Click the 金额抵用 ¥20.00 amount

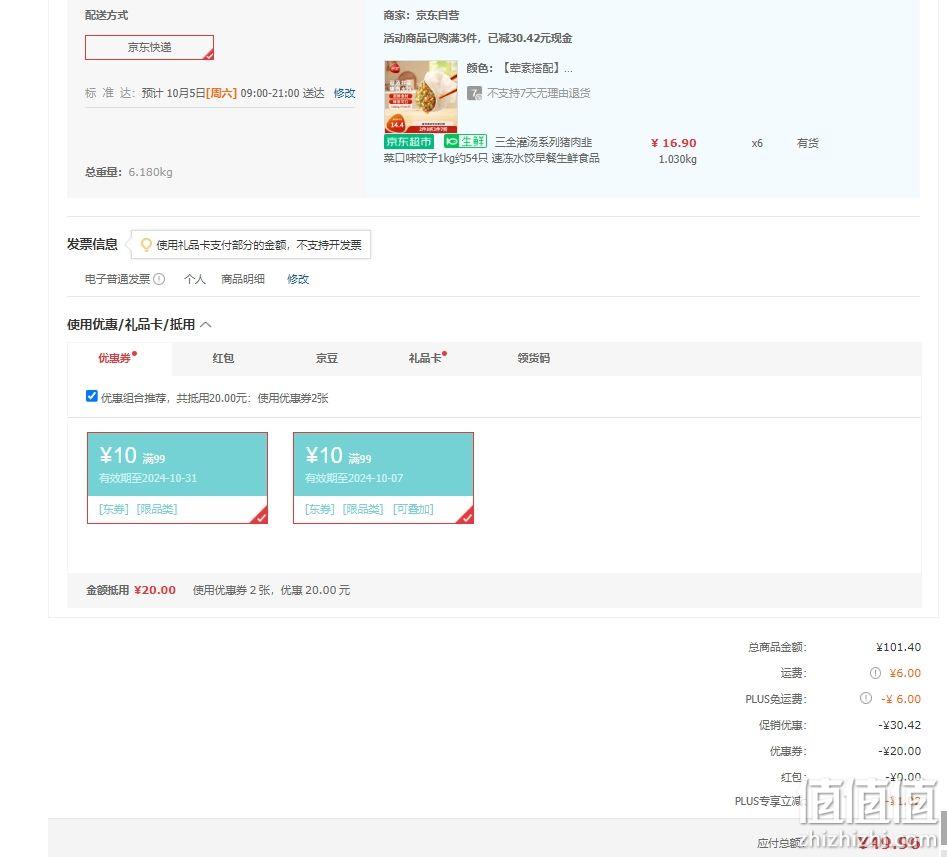[155, 590]
